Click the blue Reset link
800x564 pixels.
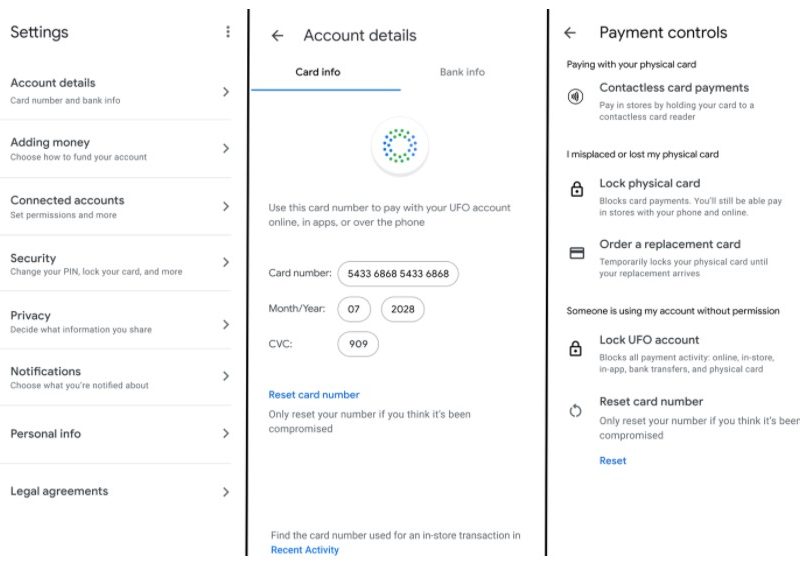[613, 461]
